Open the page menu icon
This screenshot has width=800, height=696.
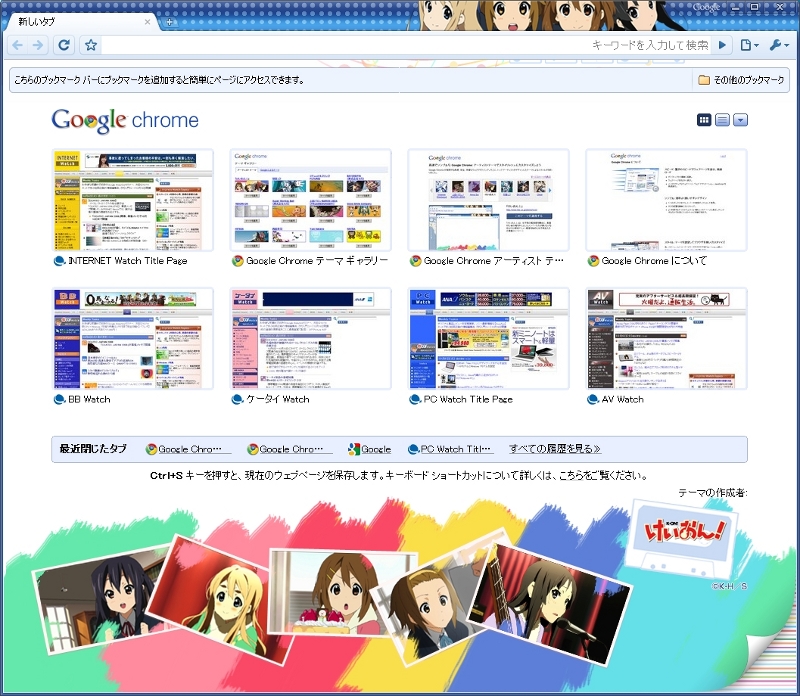(x=749, y=45)
